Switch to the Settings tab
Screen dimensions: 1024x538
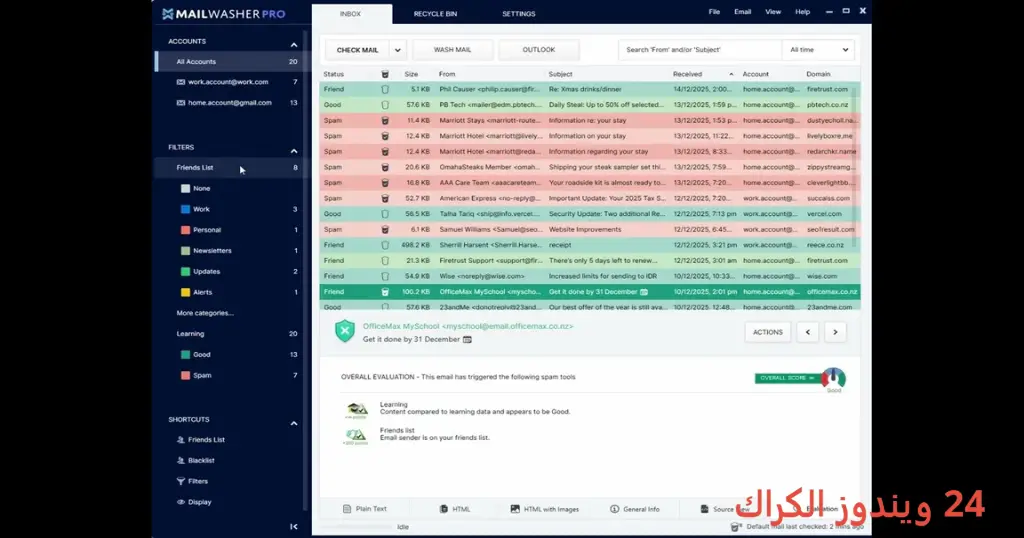pos(519,14)
